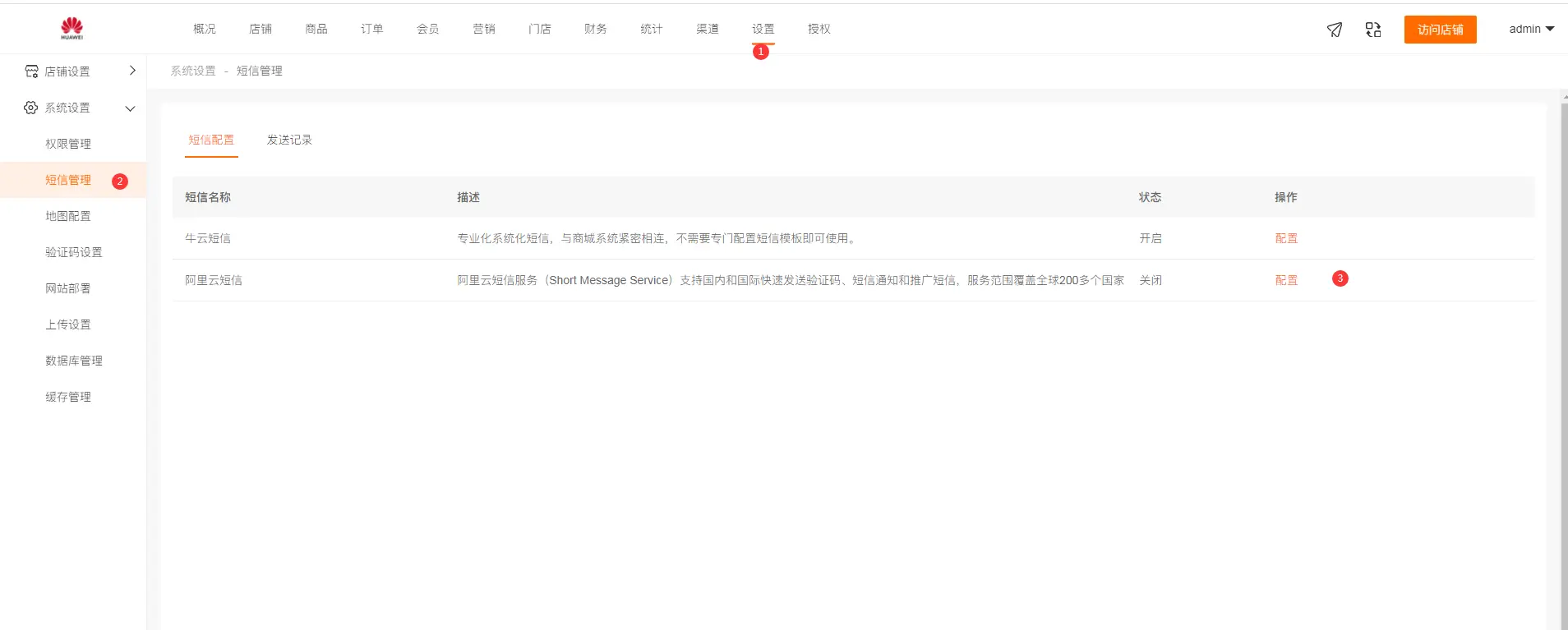Click the Huawei logo icon
The image size is (1568, 630).
71,29
